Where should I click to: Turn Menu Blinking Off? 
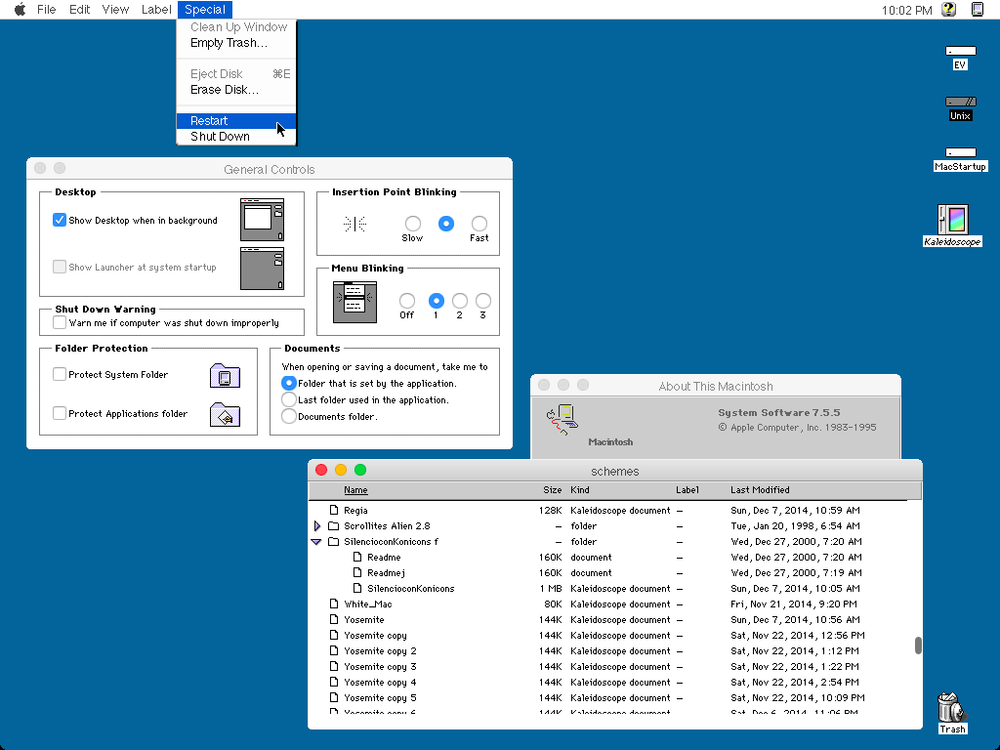tap(407, 300)
